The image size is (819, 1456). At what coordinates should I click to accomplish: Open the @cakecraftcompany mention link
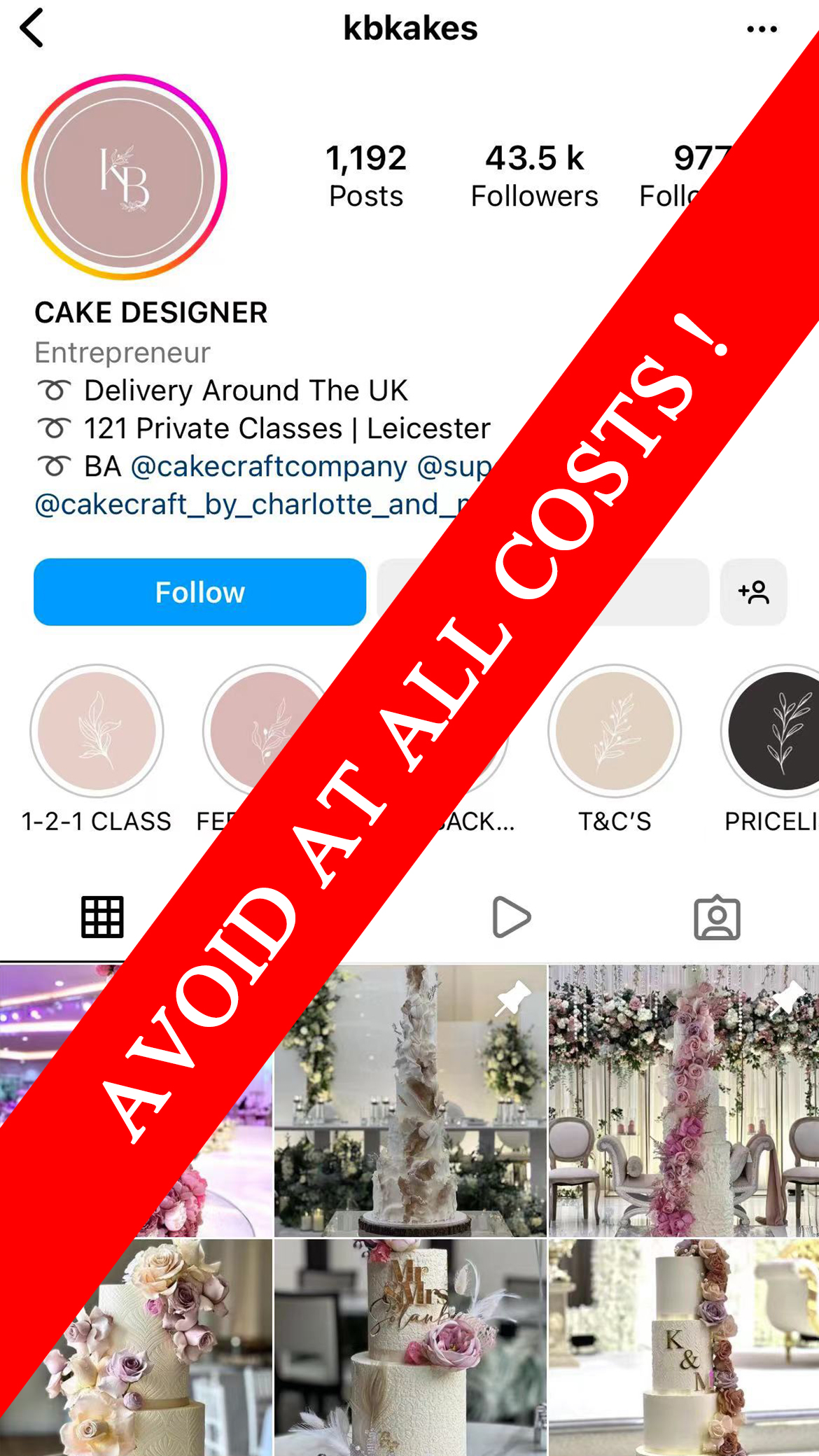pos(269,467)
